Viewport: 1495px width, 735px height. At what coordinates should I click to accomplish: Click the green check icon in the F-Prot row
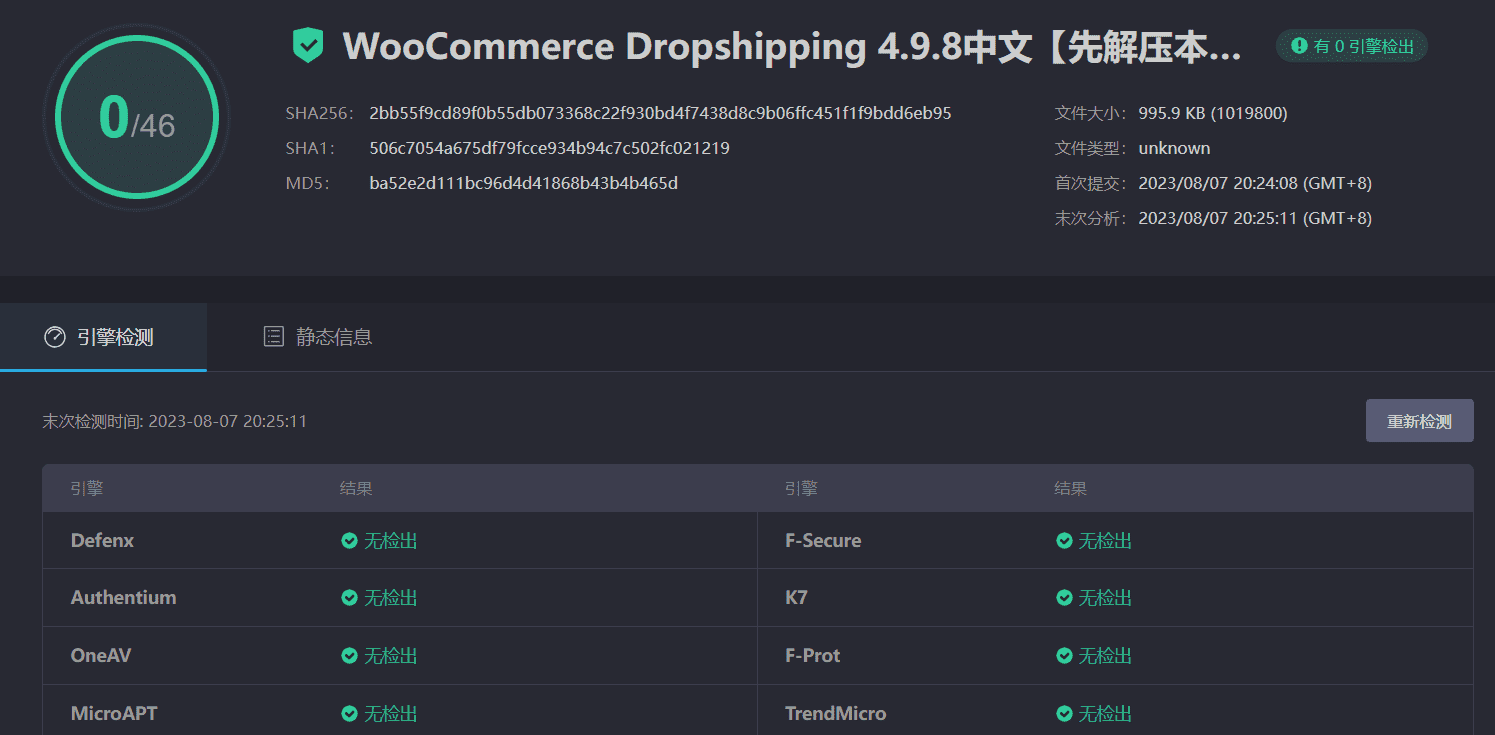pos(1064,656)
